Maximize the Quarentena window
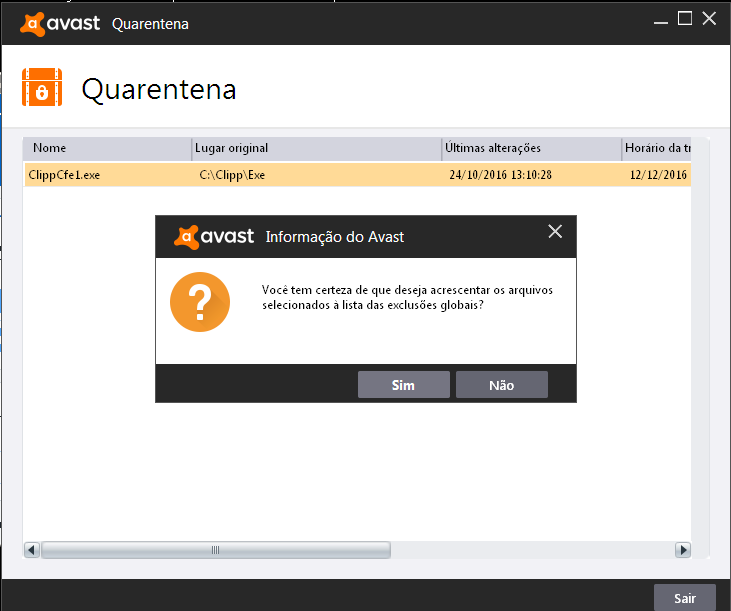 click(685, 18)
